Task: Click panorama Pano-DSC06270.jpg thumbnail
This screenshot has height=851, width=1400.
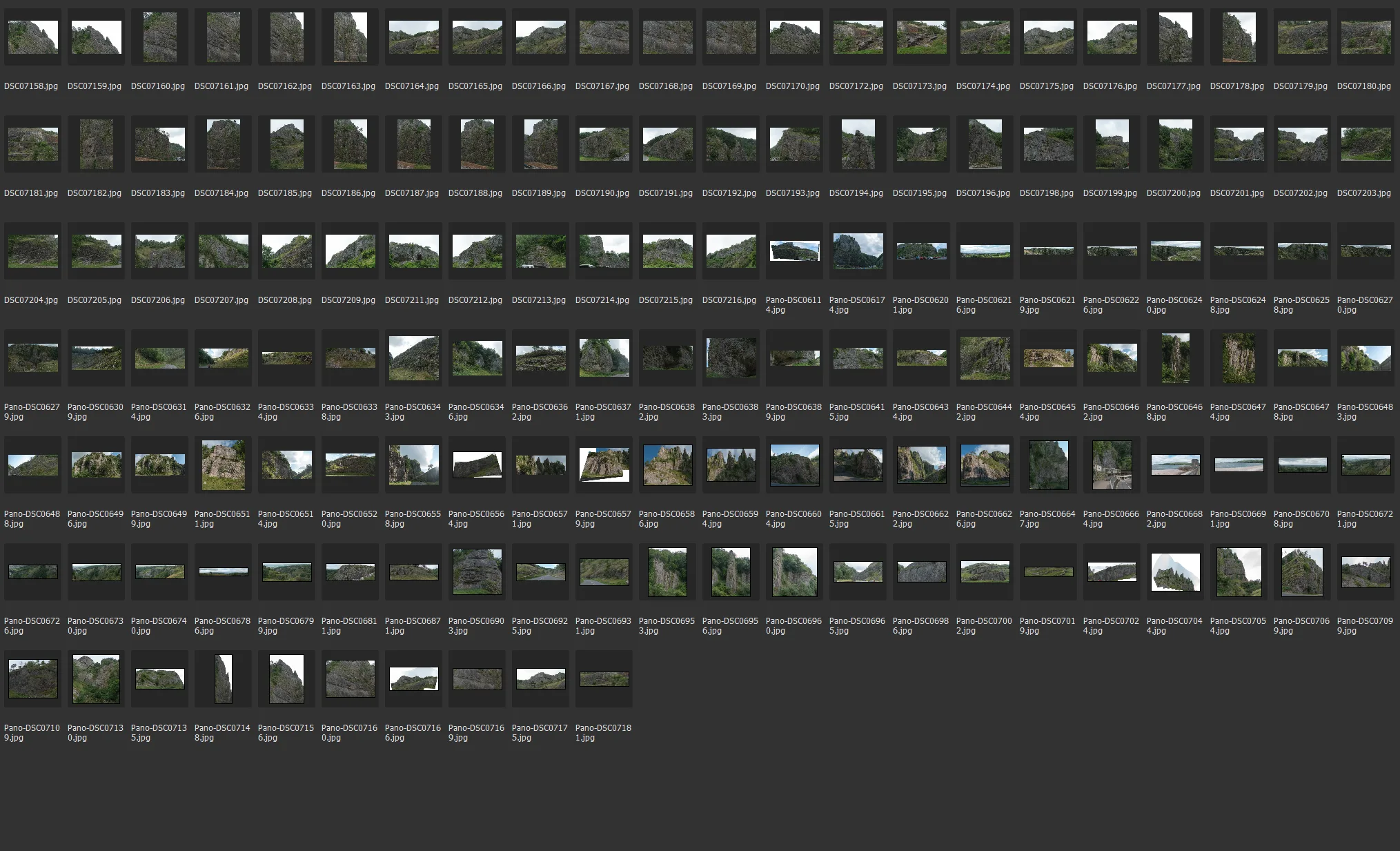Action: (1366, 251)
